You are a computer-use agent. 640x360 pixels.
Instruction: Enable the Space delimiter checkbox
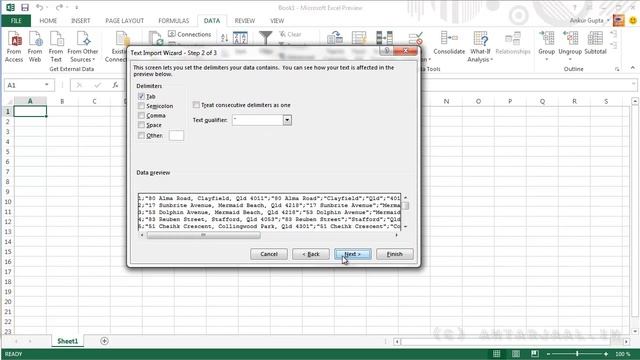[x=141, y=125]
